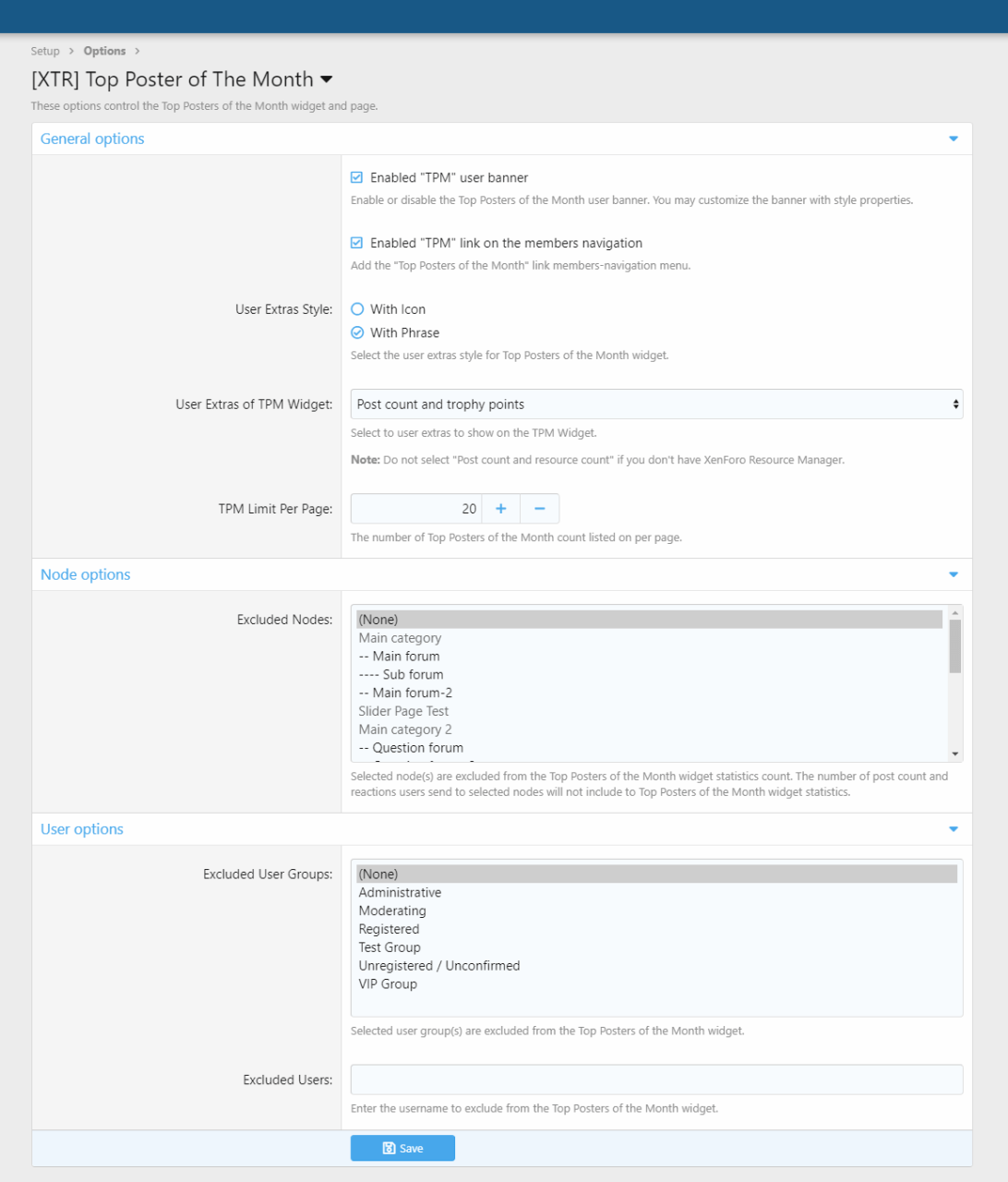Click the minus icon for TPM Limit

(540, 509)
